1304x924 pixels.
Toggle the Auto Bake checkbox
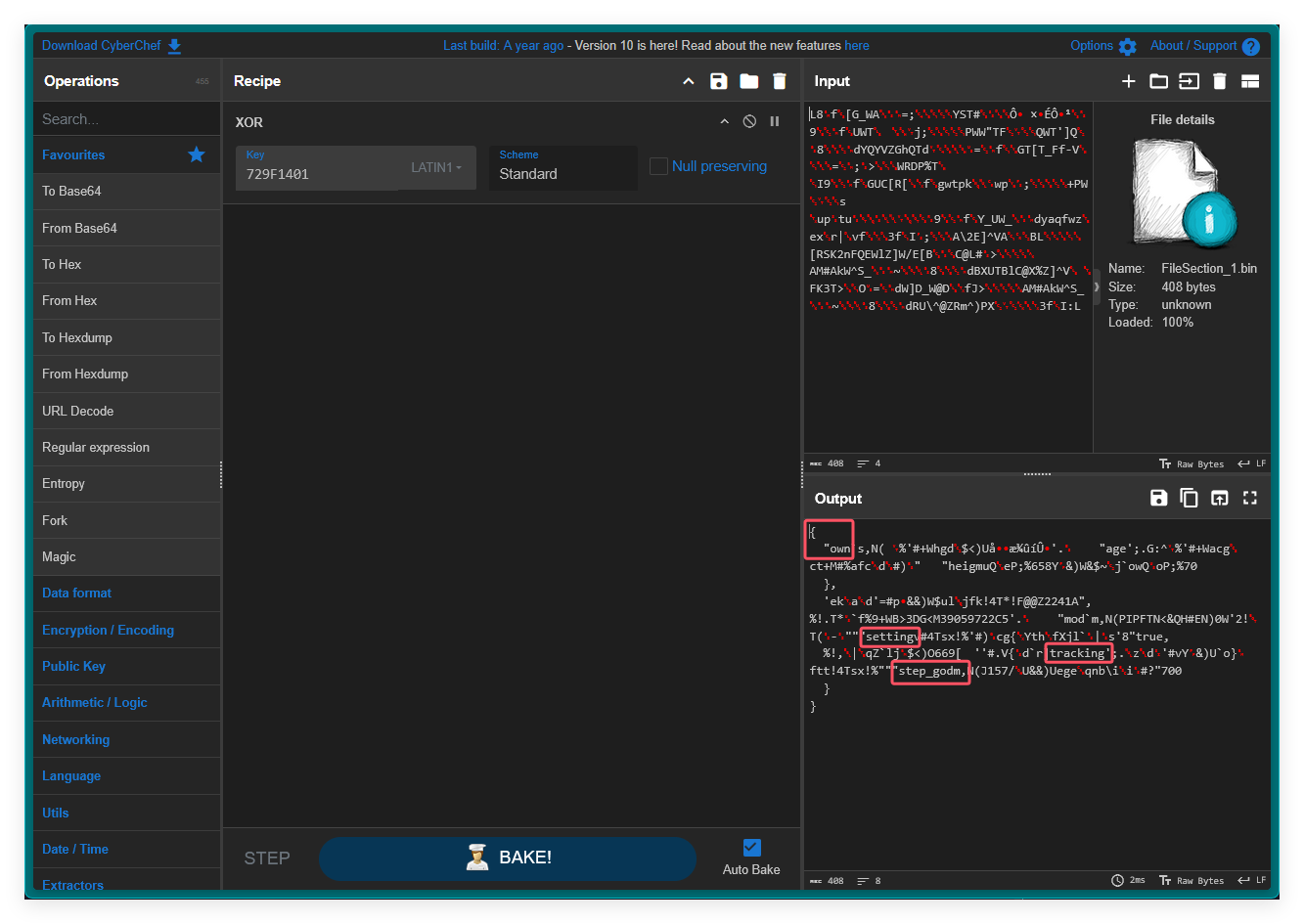(x=751, y=847)
